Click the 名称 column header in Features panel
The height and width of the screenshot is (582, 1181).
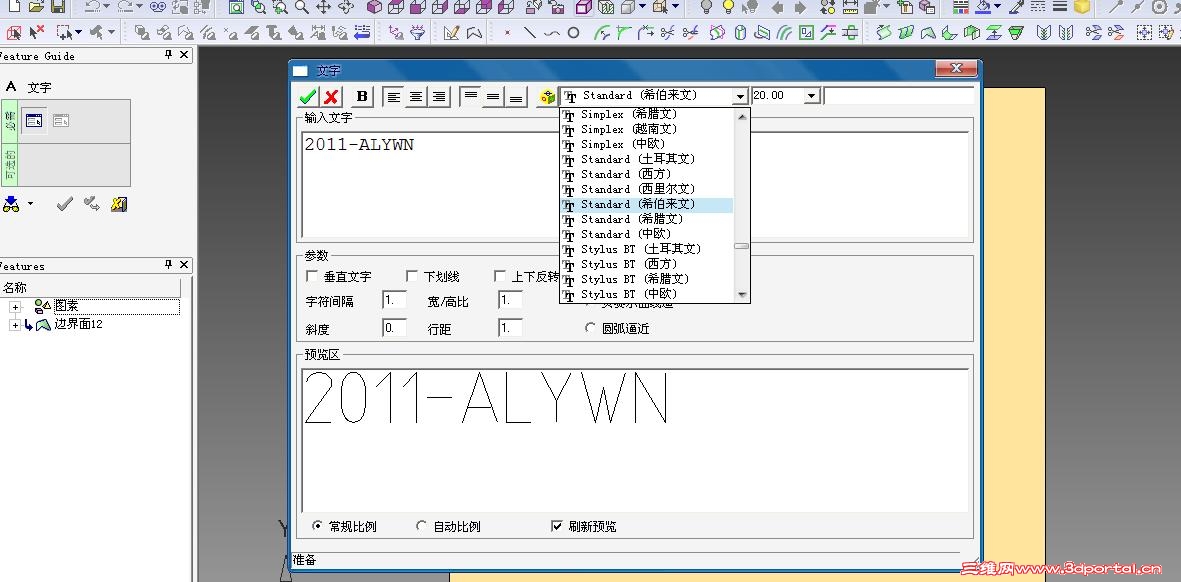(x=90, y=288)
